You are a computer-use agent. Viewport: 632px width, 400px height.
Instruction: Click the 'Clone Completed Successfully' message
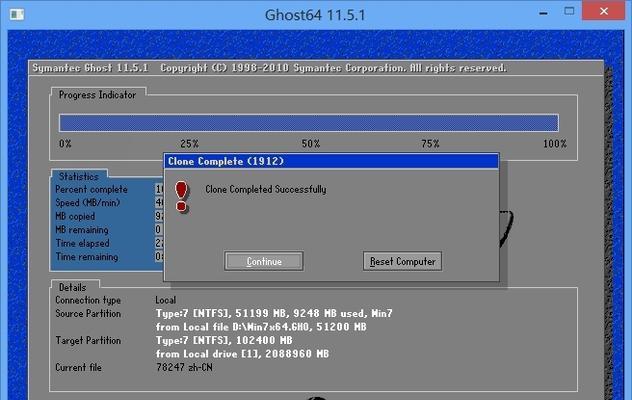[x=266, y=189]
